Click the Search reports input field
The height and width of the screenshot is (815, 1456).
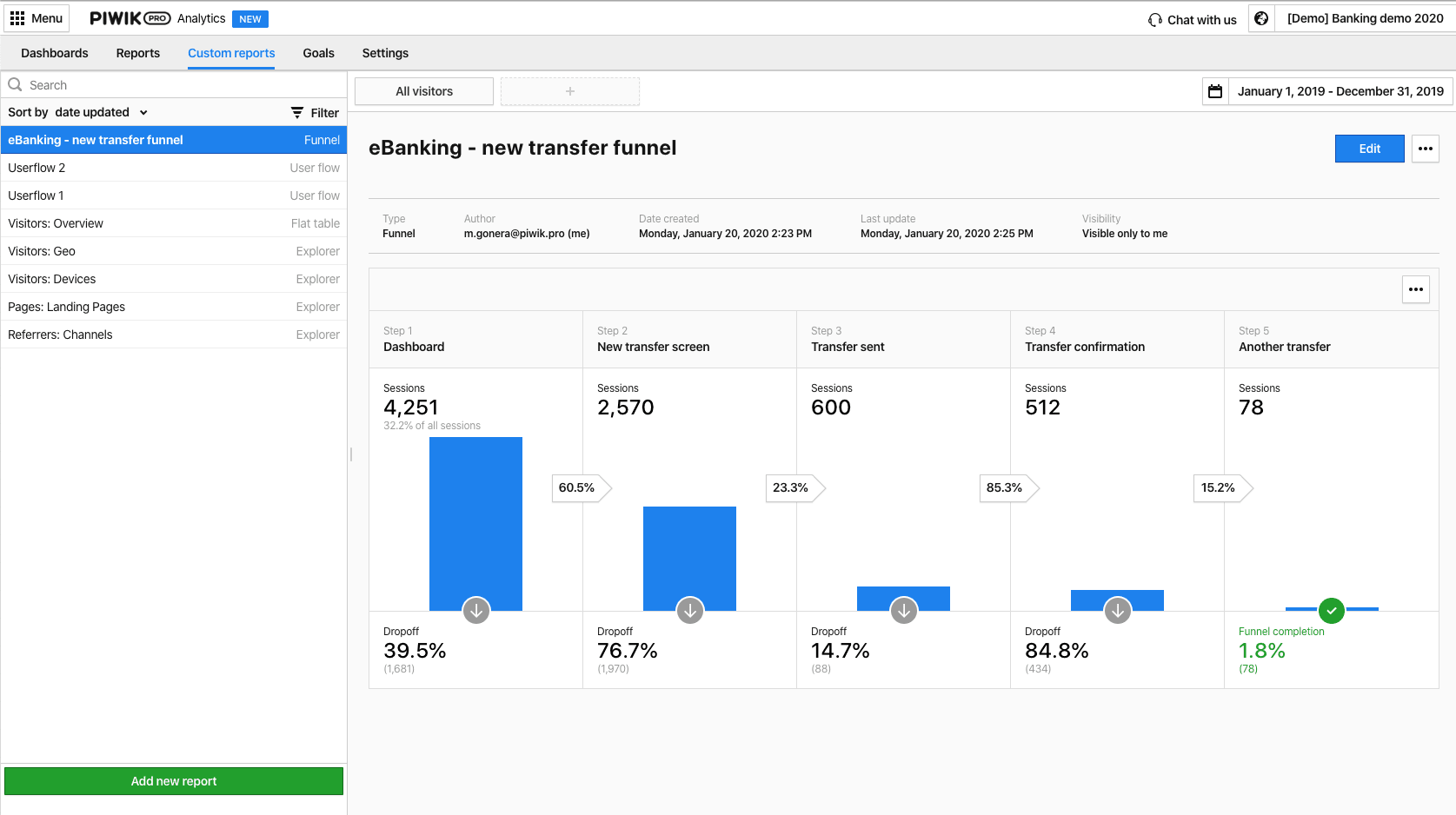coord(174,85)
